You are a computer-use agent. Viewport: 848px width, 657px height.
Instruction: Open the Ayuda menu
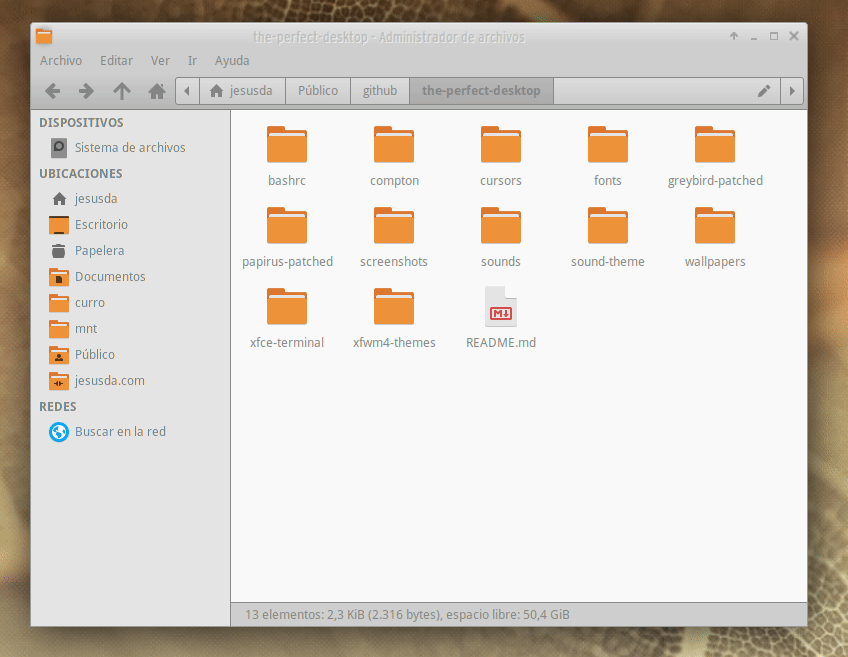tap(232, 61)
